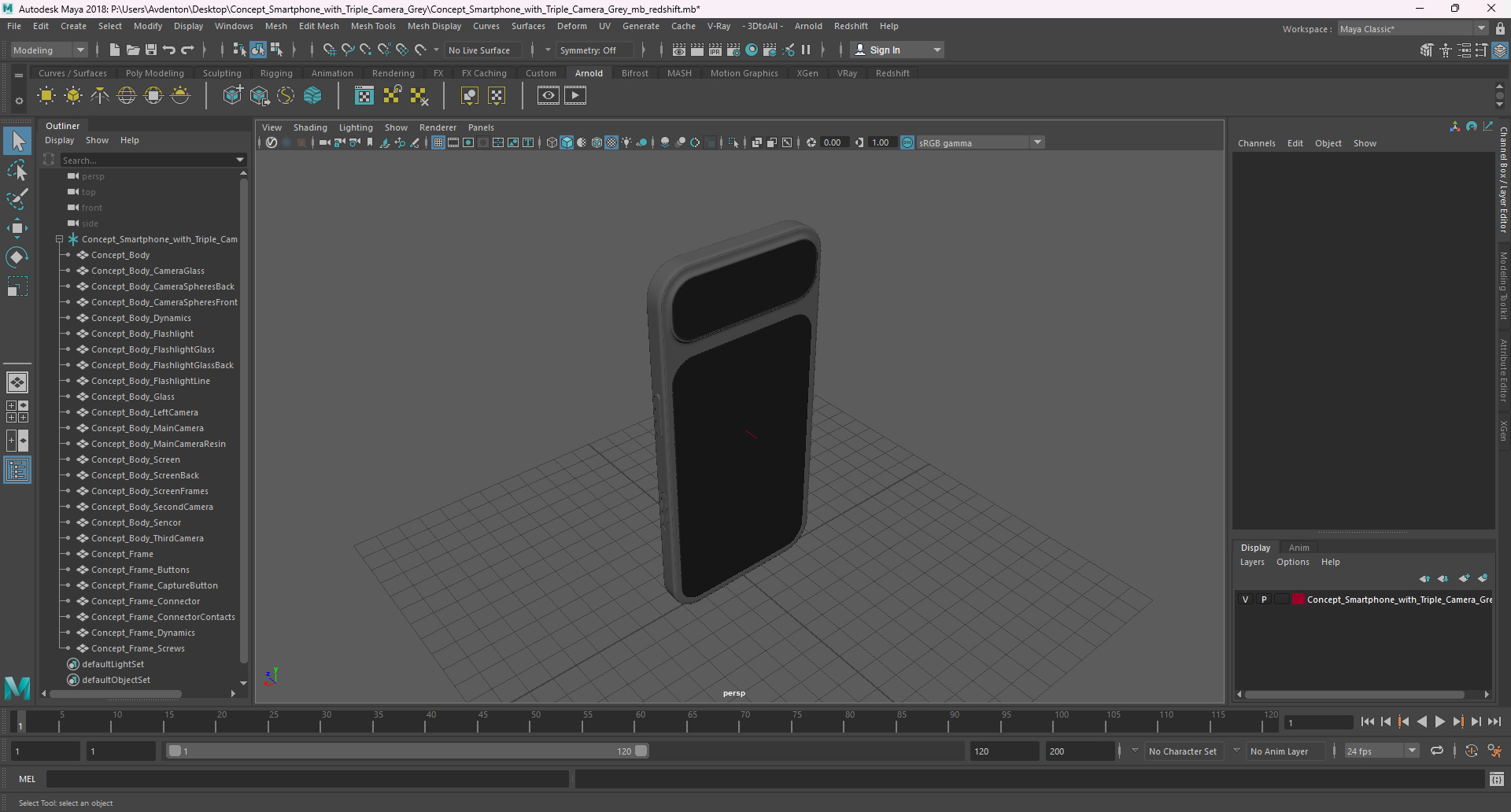Toggle the P playback box of layer

1264,600
